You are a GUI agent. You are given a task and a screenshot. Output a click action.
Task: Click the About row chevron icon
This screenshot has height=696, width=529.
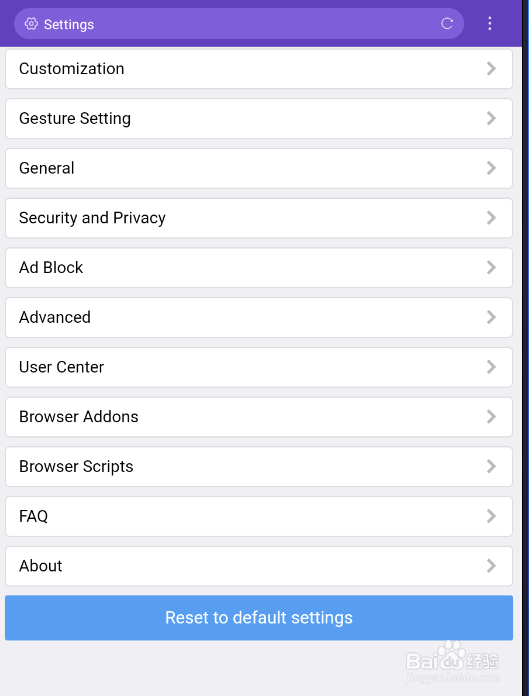point(491,566)
